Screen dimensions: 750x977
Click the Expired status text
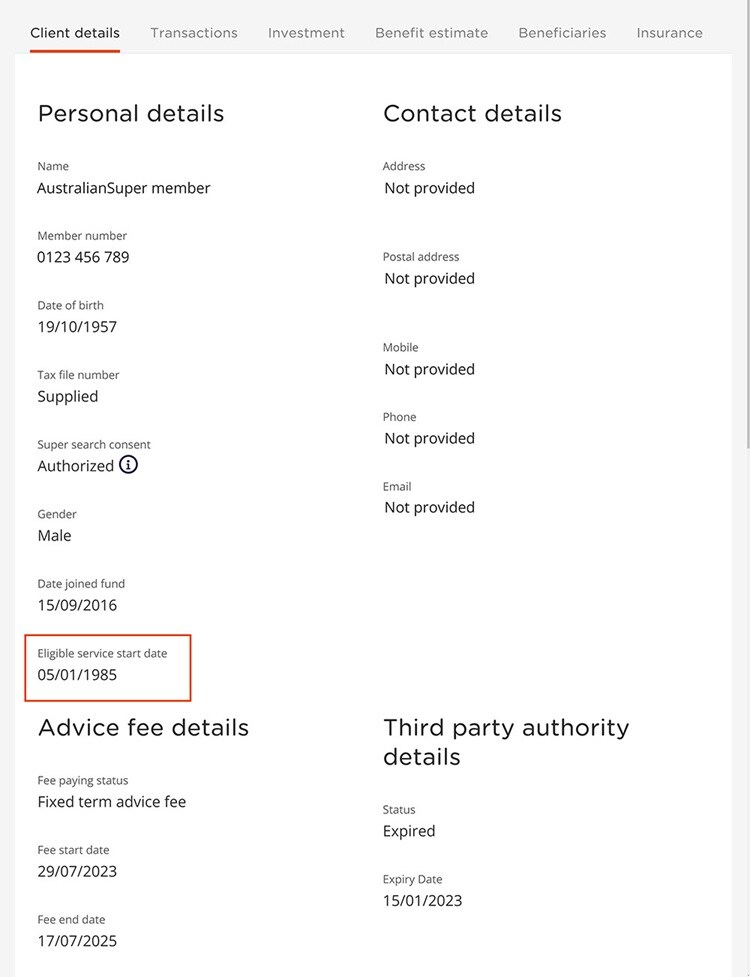(x=409, y=831)
